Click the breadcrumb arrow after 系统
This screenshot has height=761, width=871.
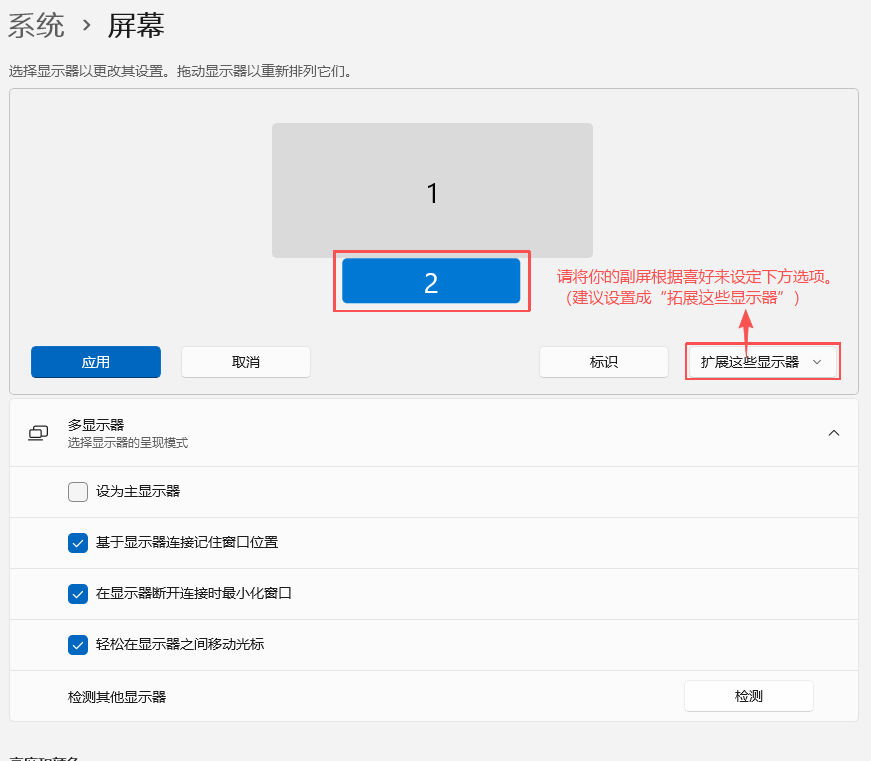pos(87,26)
